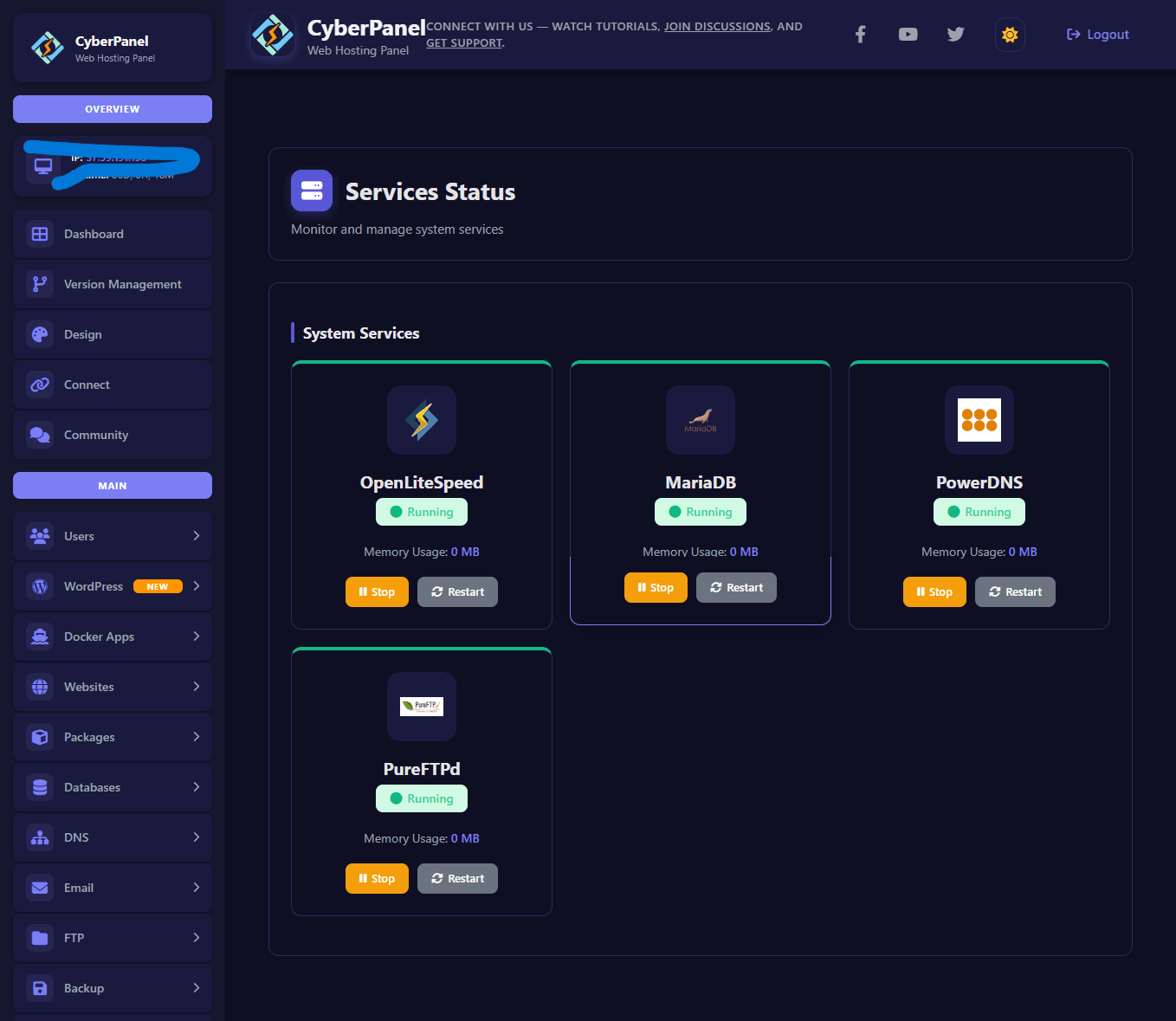Open the CyberPanel Facebook page icon
This screenshot has width=1176, height=1021.
click(860, 35)
